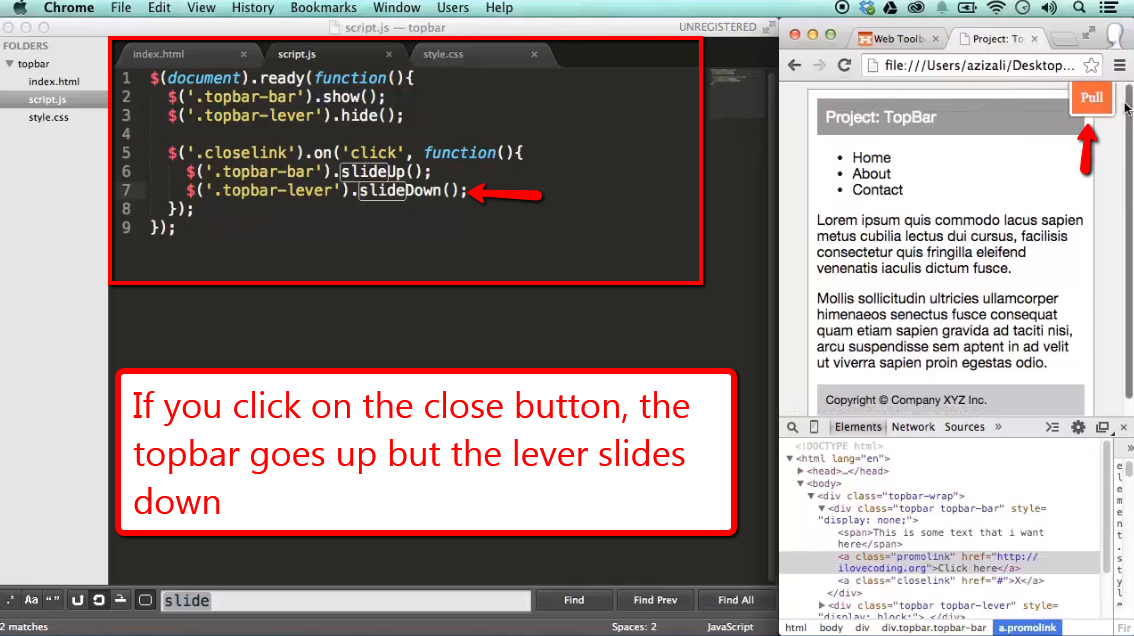
Task: Open the DevTools Network tab
Action: [x=913, y=427]
